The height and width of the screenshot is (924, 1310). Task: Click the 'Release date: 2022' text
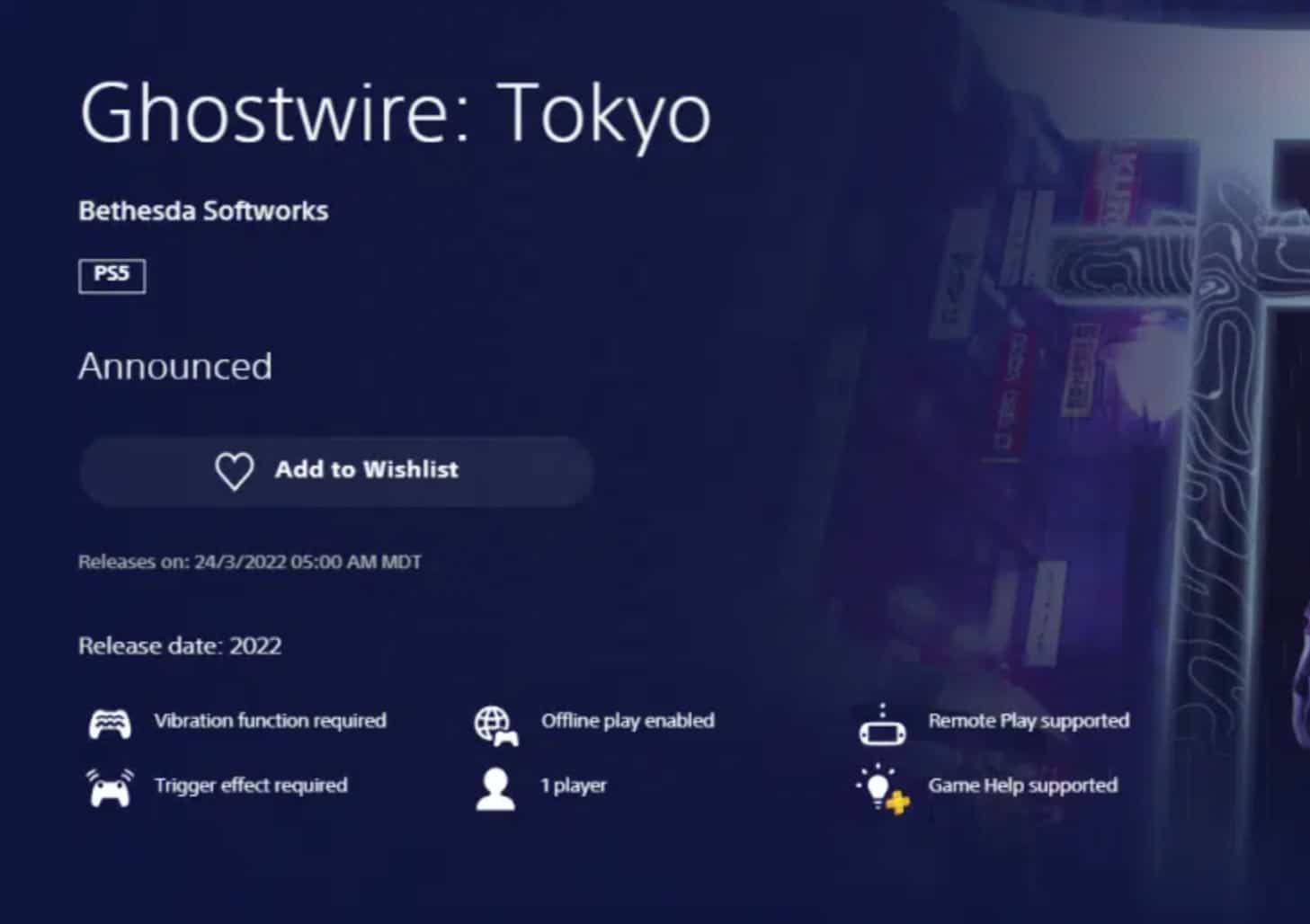(180, 646)
